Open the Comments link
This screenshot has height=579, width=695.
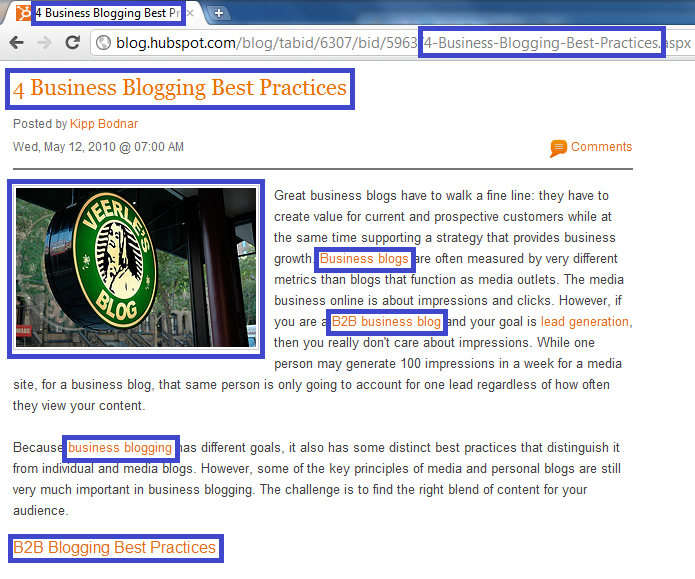(x=601, y=147)
